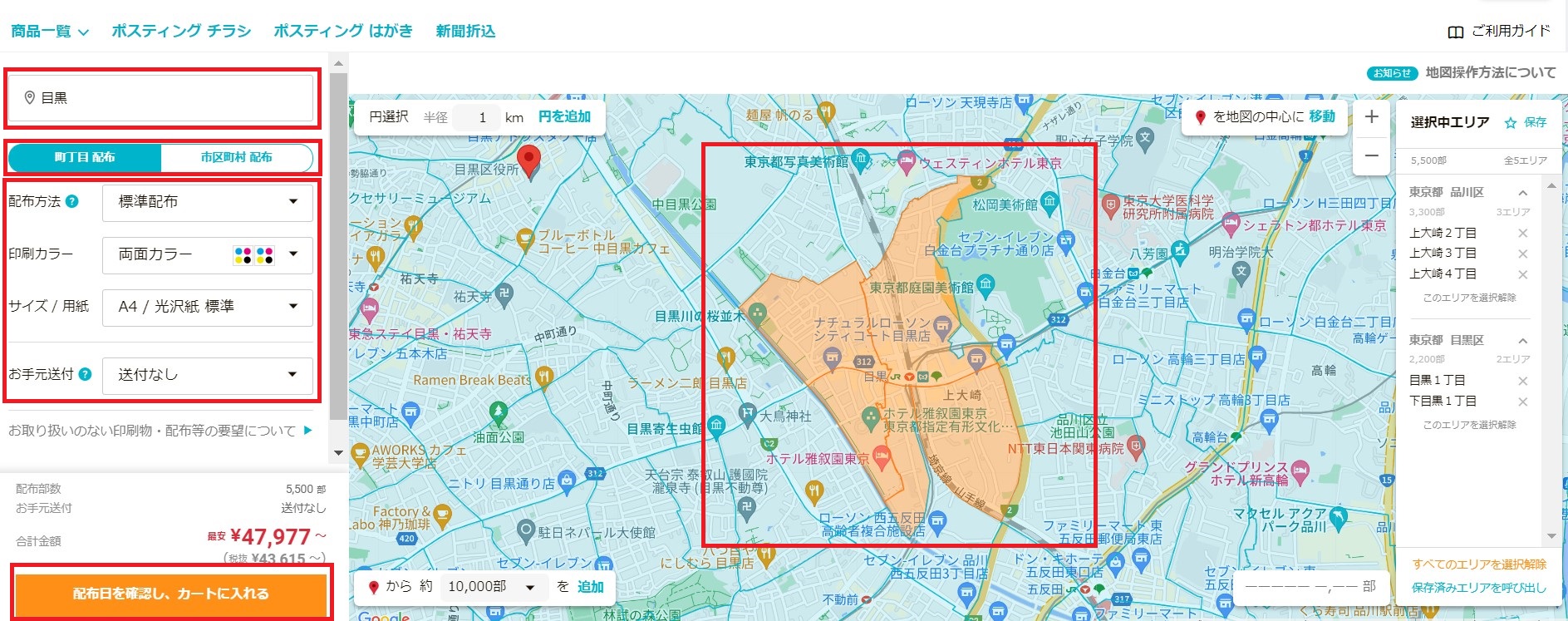Open the ご利用ガイド book icon
Viewport: 1568px width, 621px height.
pos(1455,32)
